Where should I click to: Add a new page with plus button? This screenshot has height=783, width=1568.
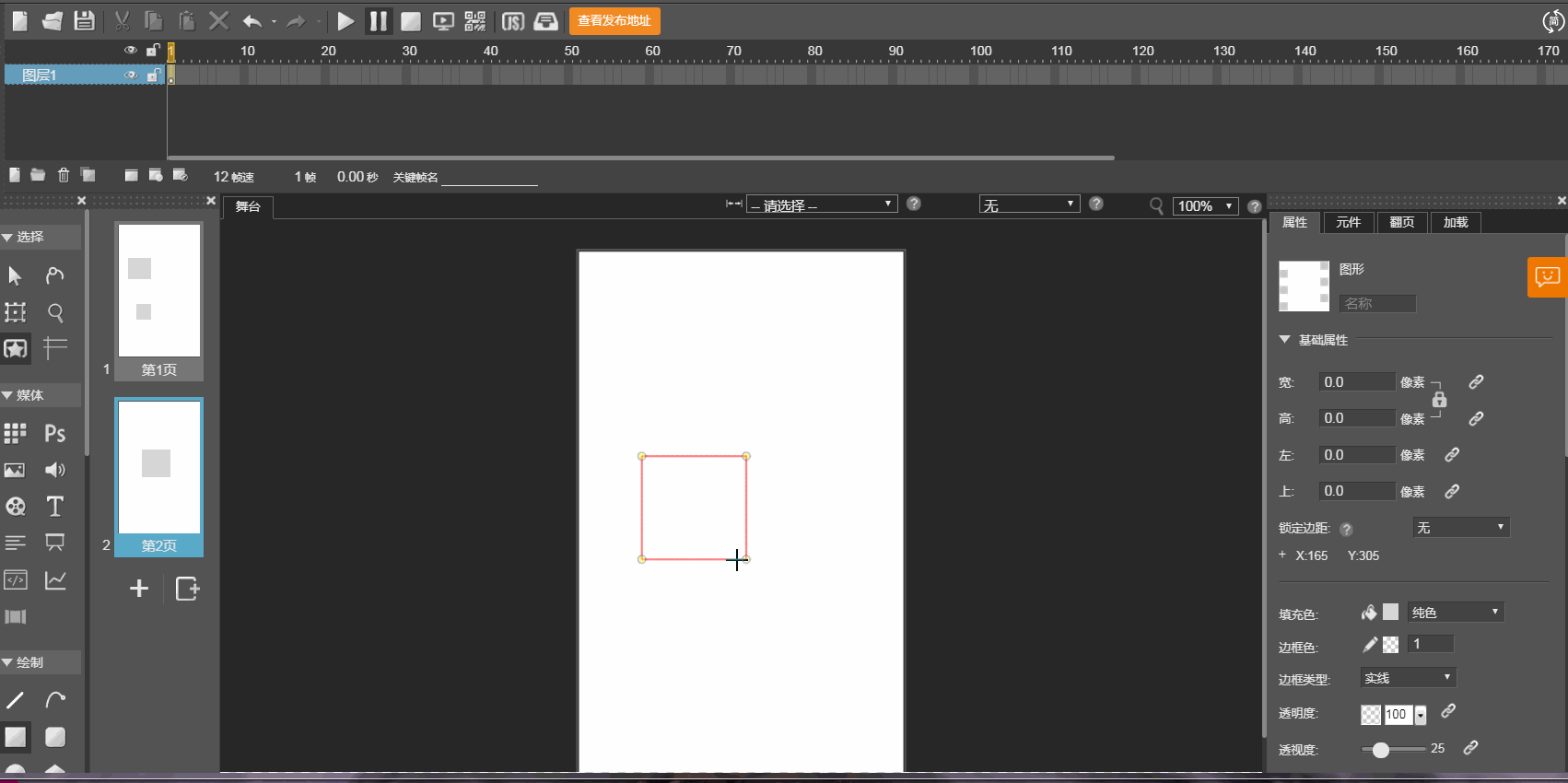pos(139,589)
